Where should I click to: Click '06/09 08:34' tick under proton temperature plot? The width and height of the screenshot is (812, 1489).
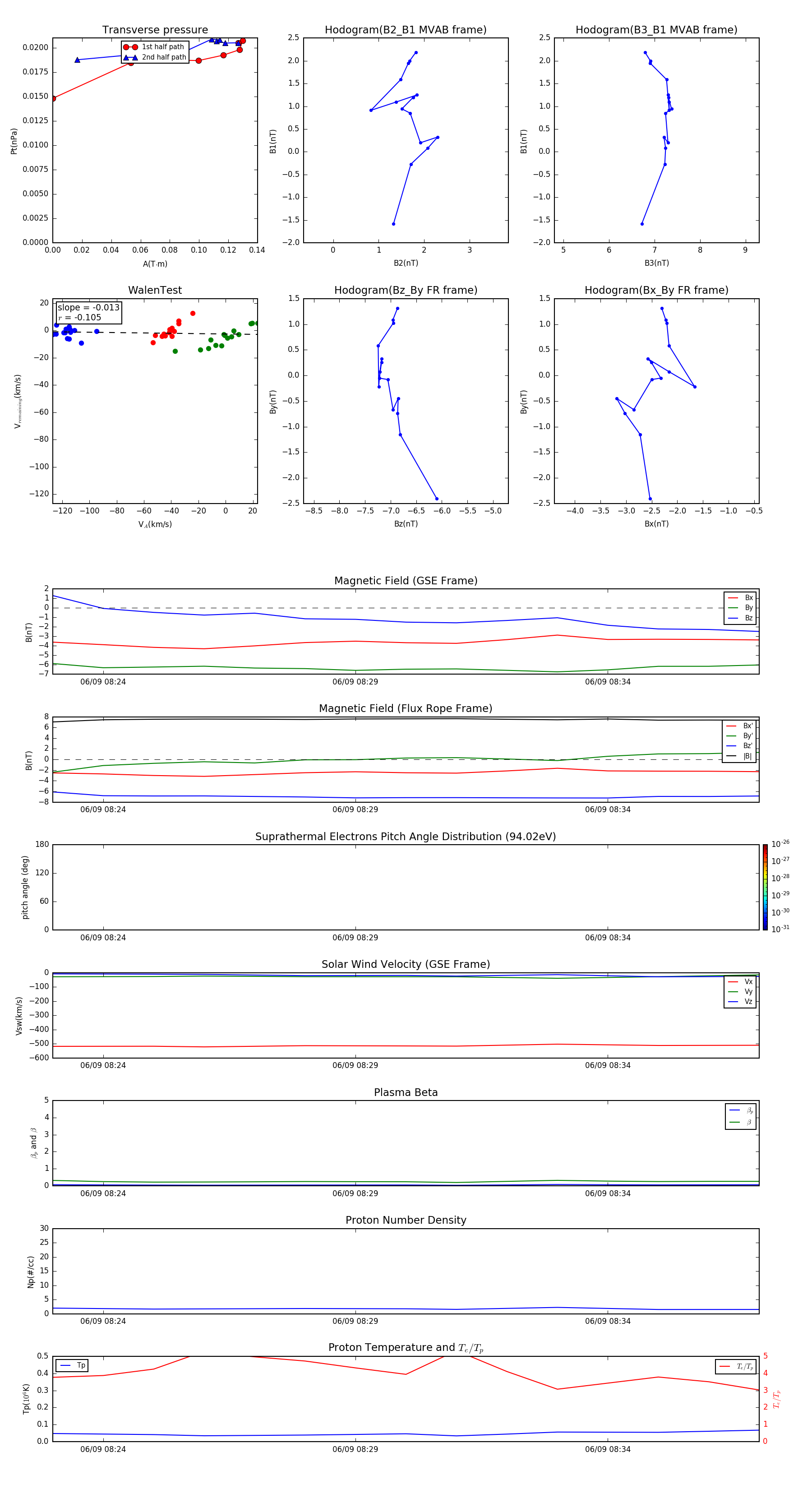click(x=607, y=1449)
